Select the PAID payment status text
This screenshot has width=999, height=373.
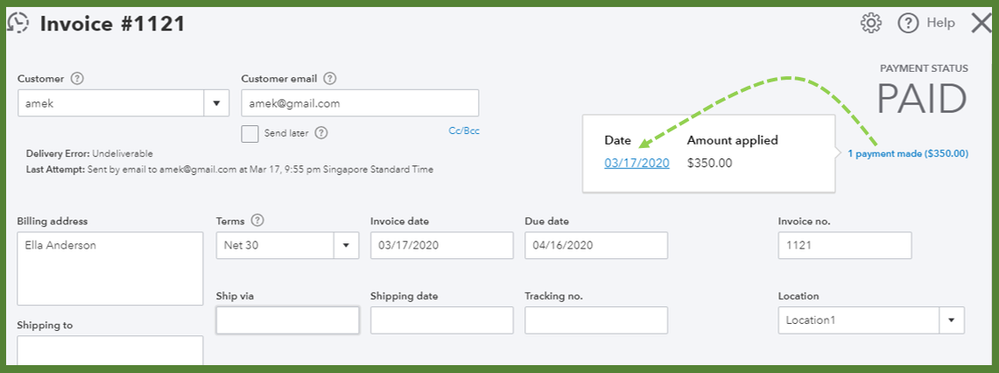(922, 99)
